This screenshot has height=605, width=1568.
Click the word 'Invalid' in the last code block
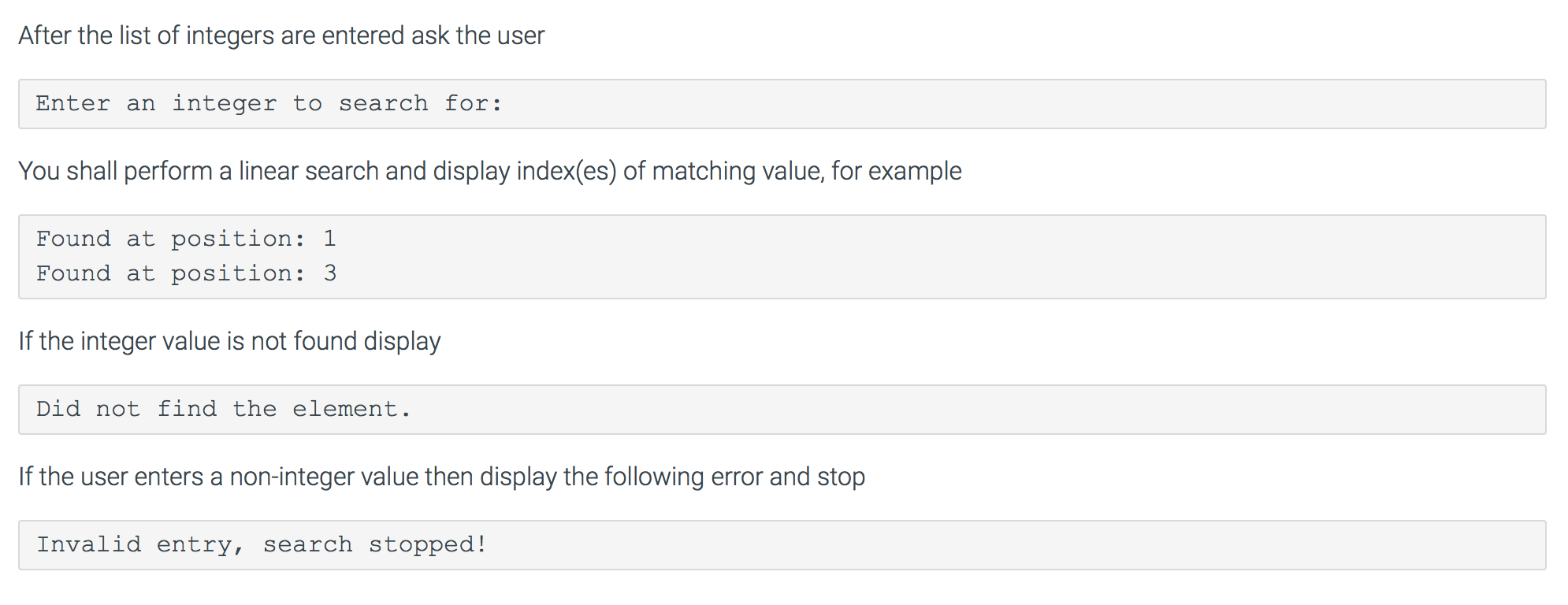(89, 544)
